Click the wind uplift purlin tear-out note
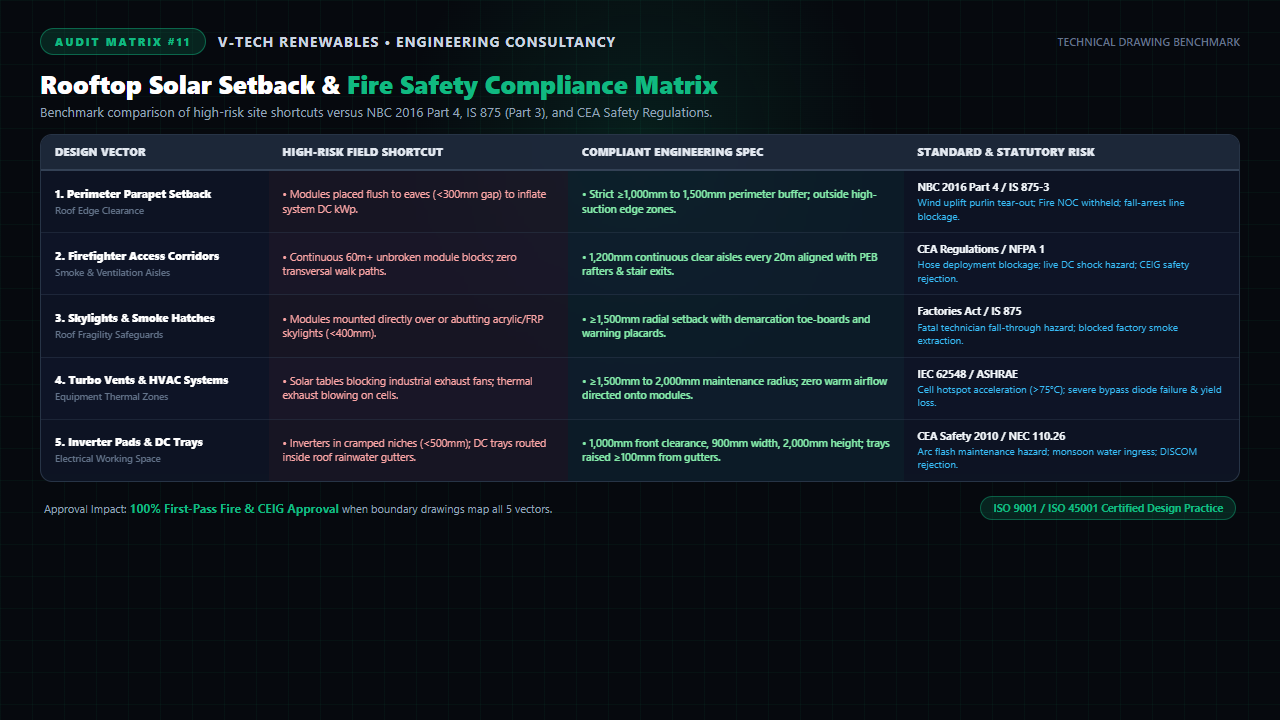The width and height of the screenshot is (1280, 720). pos(1051,209)
